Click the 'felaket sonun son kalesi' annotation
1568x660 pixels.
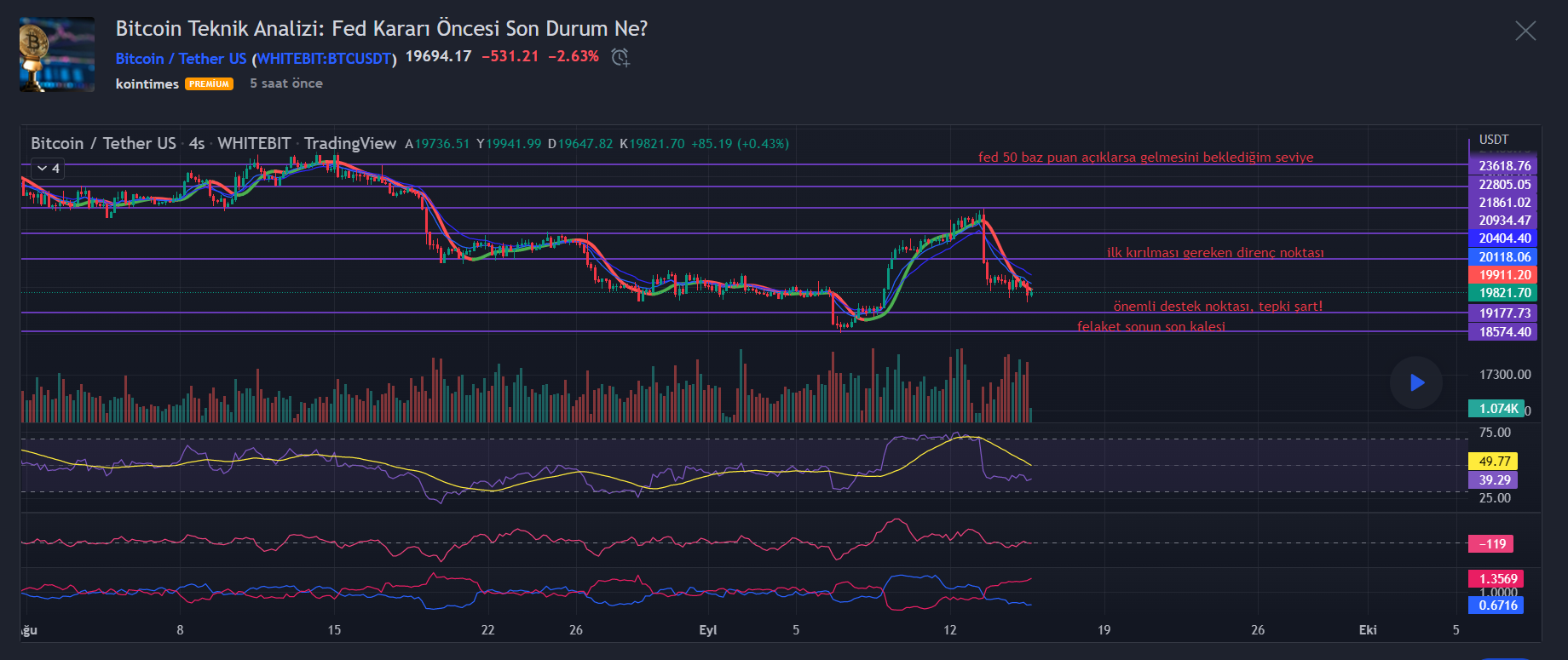point(1150,327)
